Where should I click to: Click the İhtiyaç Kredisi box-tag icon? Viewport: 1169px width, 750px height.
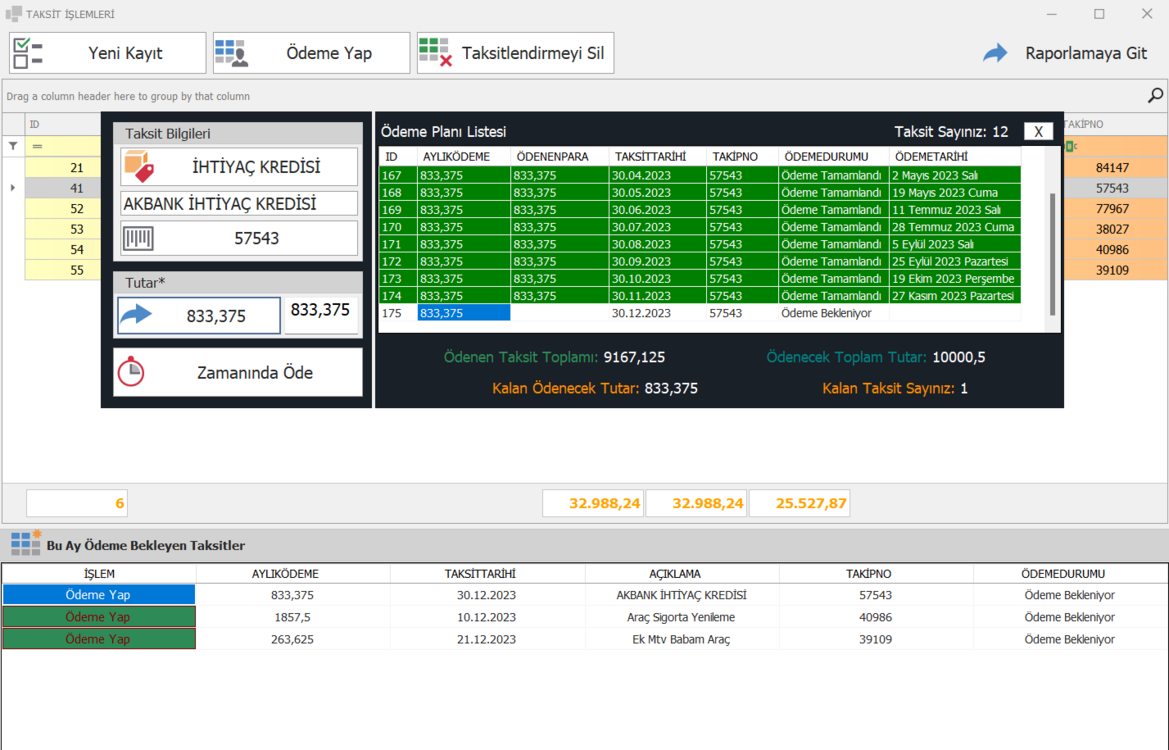click(x=139, y=166)
